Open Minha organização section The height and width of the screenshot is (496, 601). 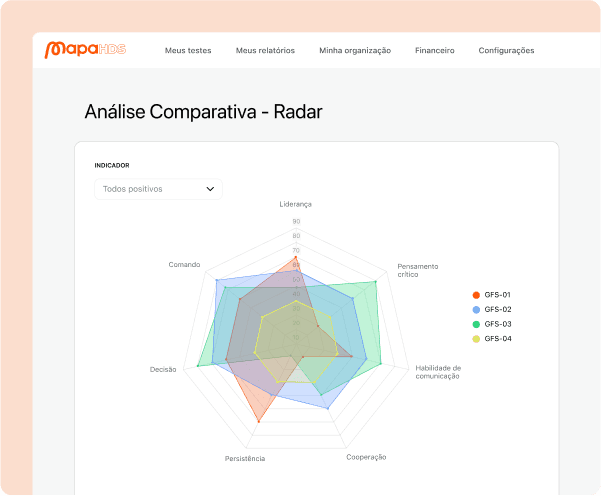click(355, 50)
